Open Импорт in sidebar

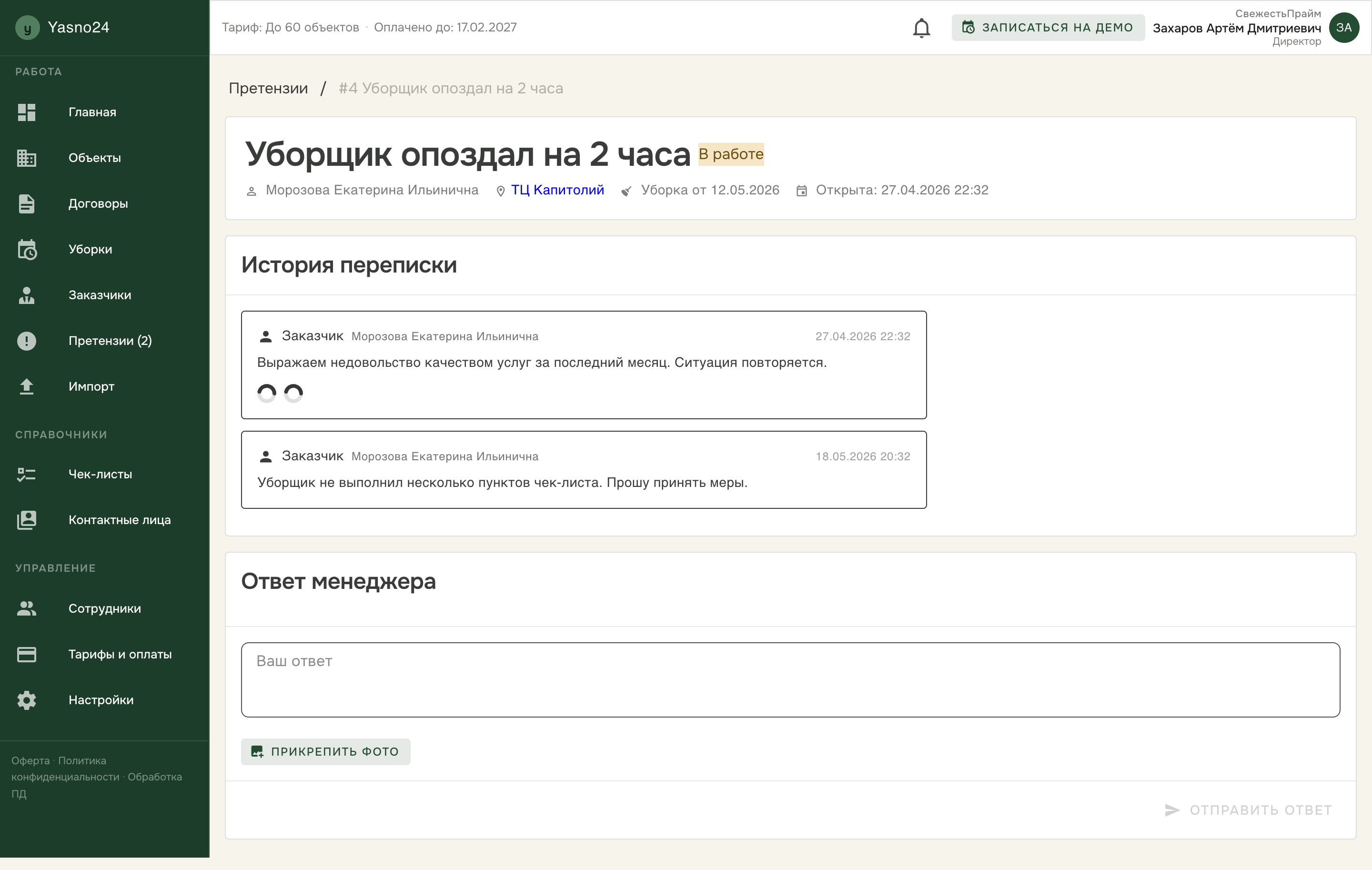click(105, 386)
